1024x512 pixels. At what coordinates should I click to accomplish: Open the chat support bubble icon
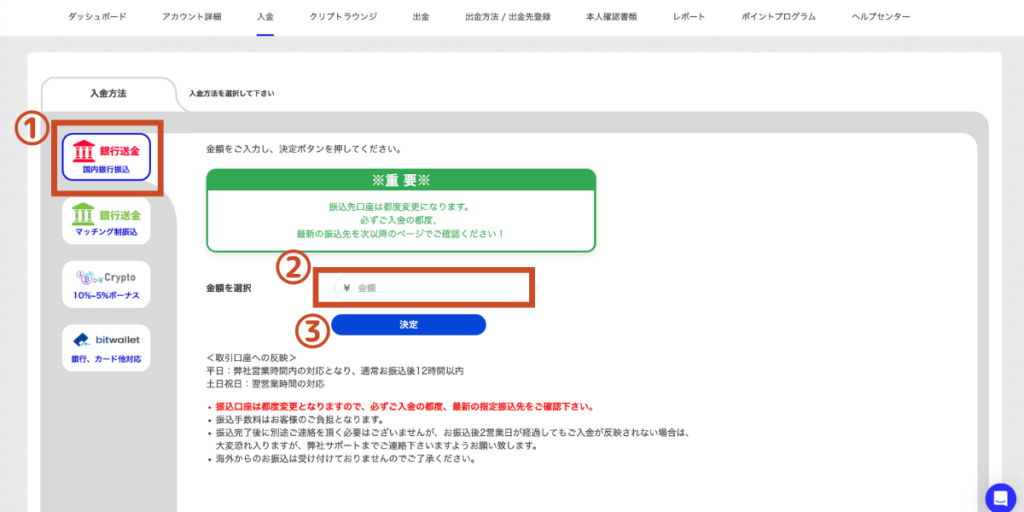1000,500
